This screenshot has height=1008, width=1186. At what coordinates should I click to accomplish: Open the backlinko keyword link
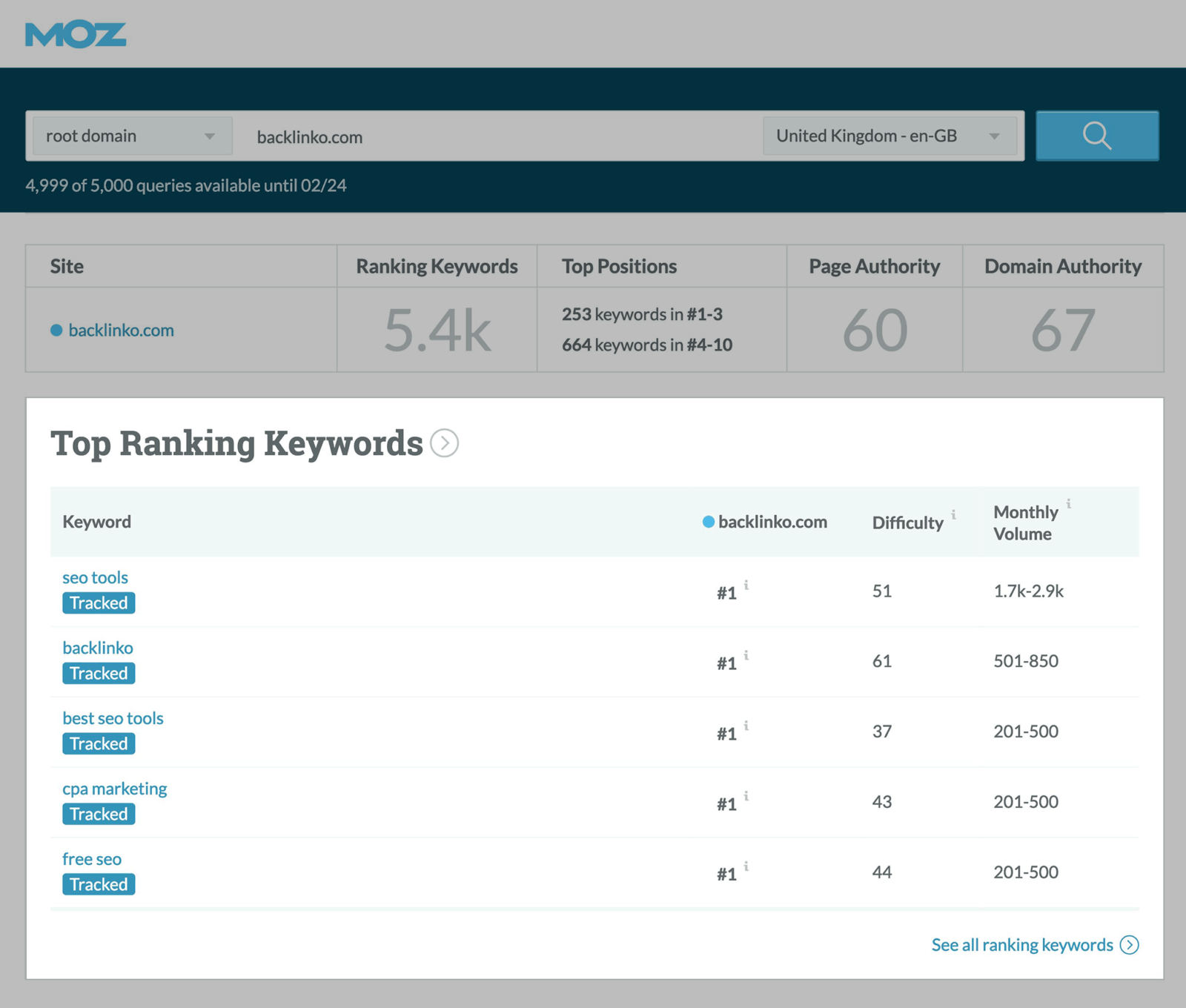[98, 648]
